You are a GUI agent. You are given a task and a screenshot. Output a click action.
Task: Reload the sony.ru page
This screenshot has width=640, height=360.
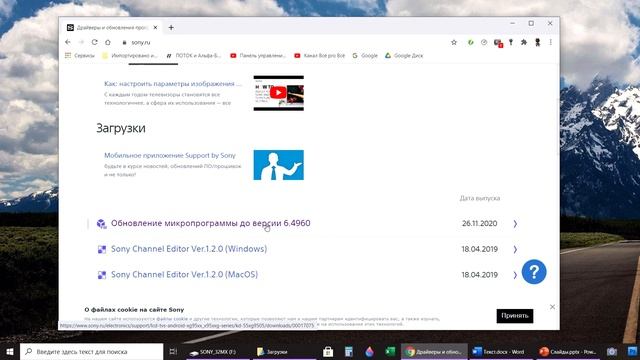94,42
